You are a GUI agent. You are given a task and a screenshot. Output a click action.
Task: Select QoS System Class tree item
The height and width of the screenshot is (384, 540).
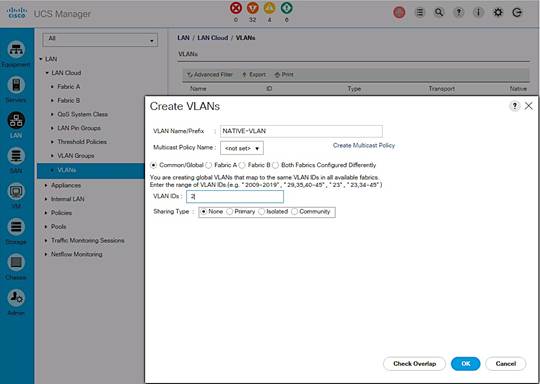[83, 114]
